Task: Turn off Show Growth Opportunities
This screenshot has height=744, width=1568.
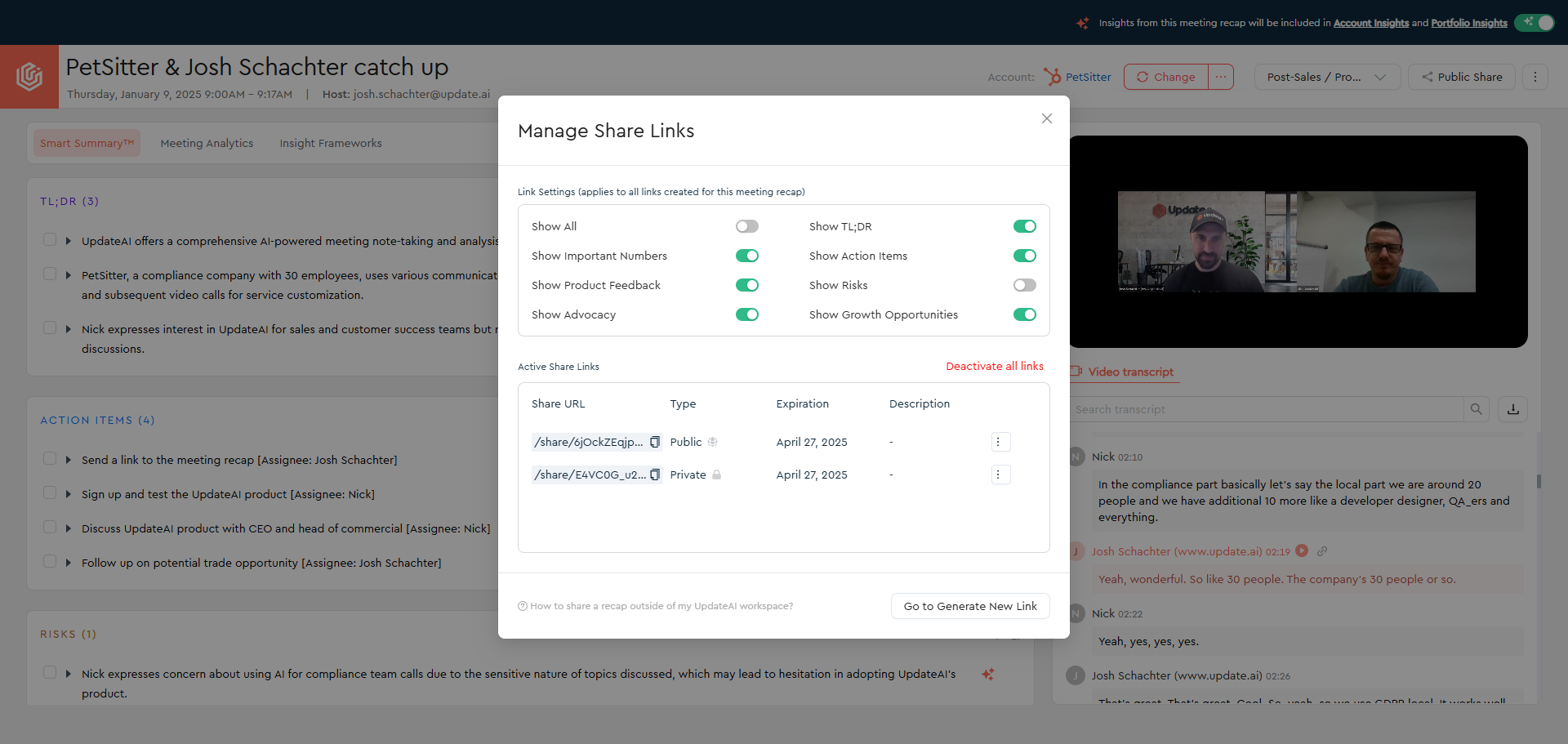Action: point(1025,314)
